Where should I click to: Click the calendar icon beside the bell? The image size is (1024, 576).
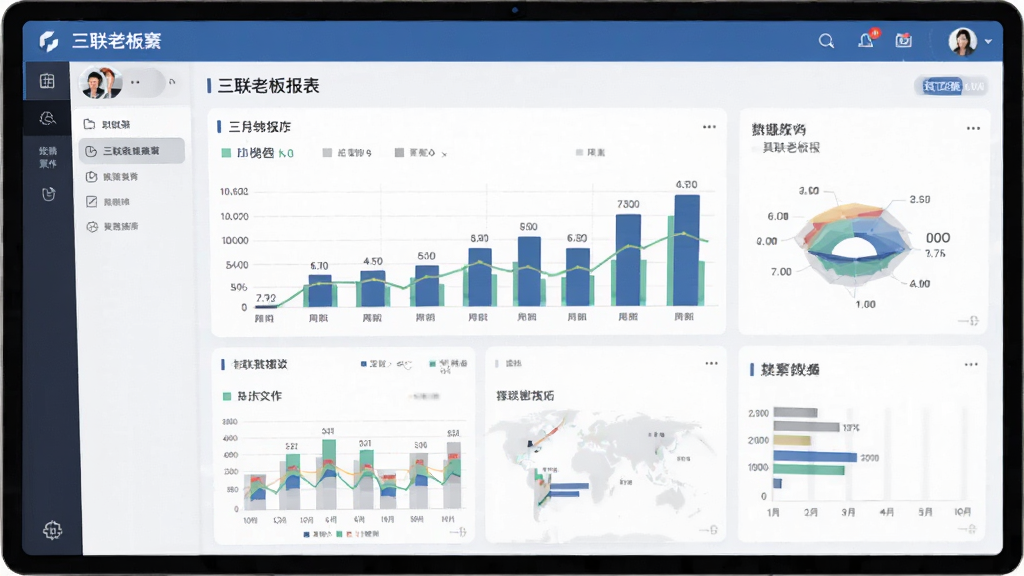[x=904, y=40]
